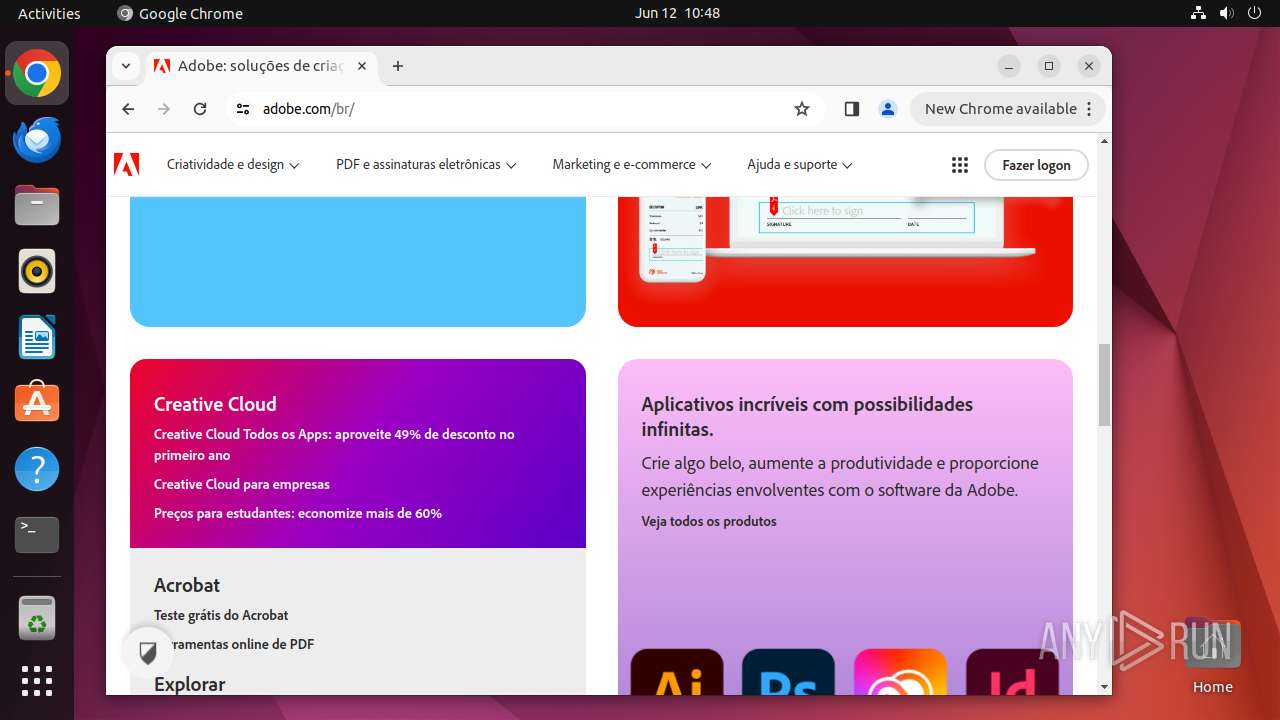Open Google Chrome app menu in top bar
Image resolution: width=1280 pixels, height=720 pixels.
180,13
